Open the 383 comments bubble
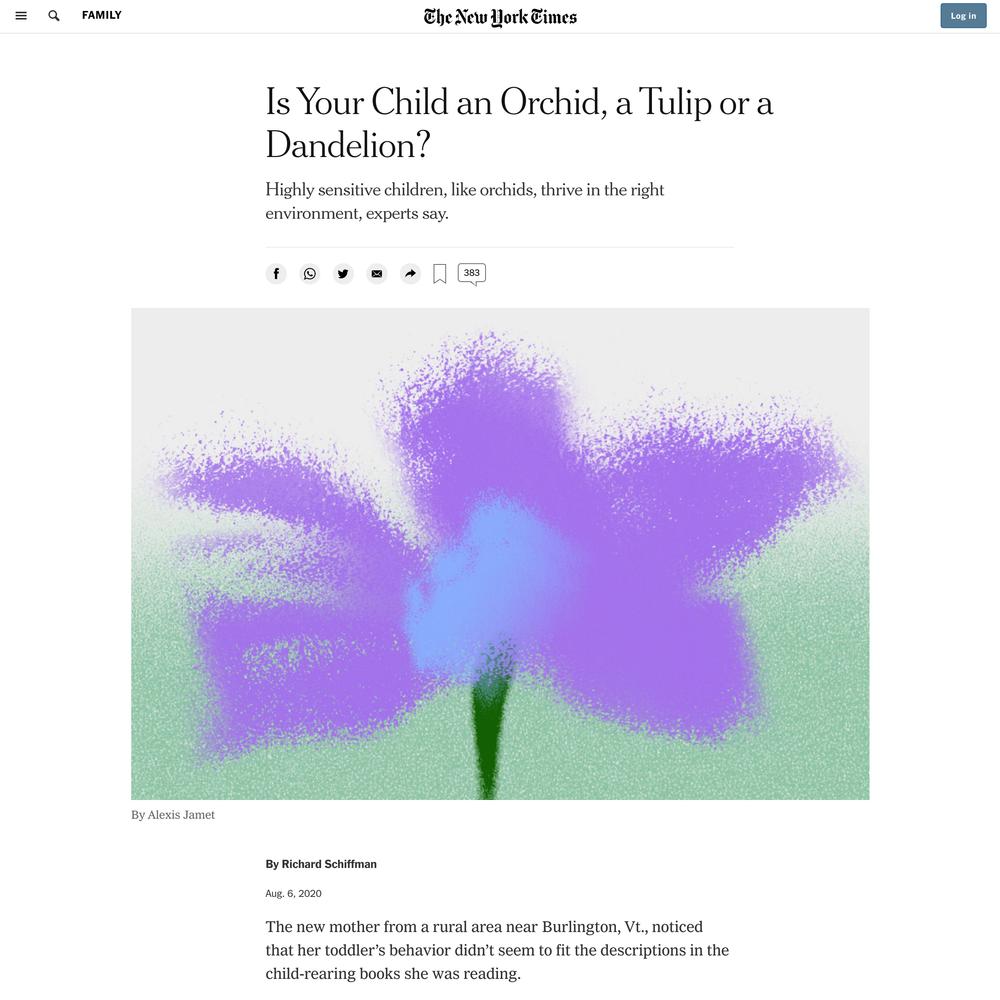 pyautogui.click(x=472, y=274)
